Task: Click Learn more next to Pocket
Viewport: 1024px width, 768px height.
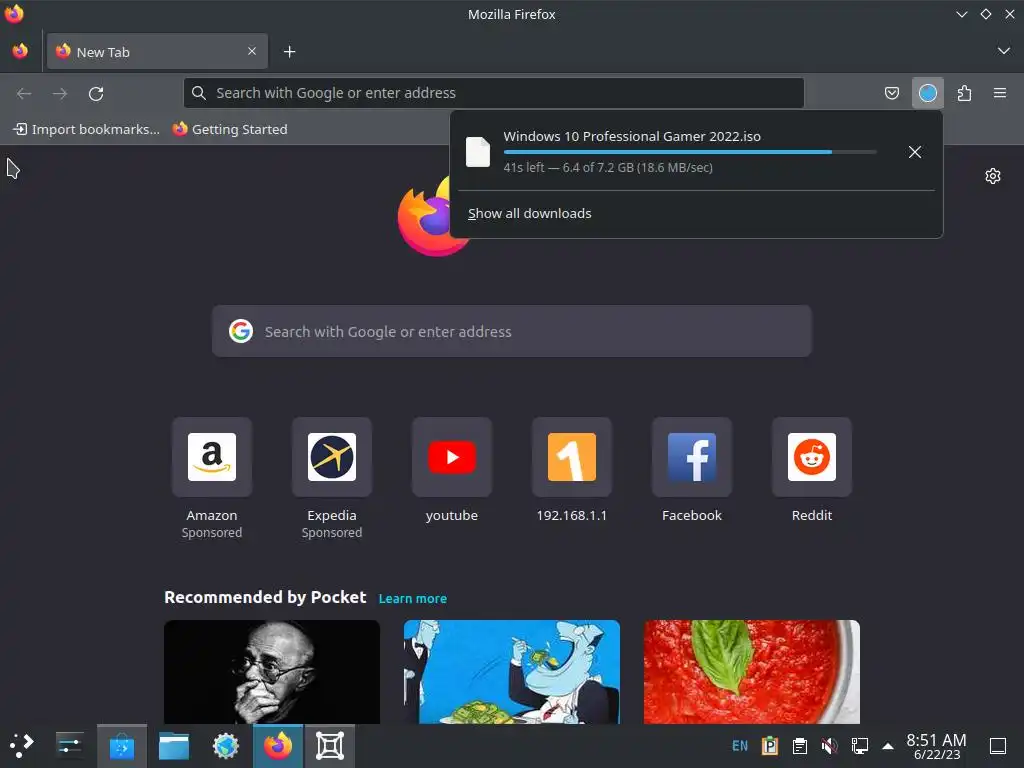Action: click(413, 598)
